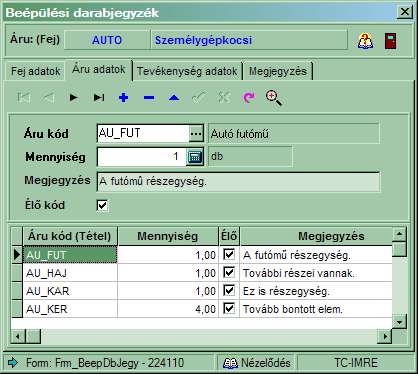The height and width of the screenshot is (374, 418).
Task: Select AU_FUT cell in grid
Action: (x=70, y=255)
